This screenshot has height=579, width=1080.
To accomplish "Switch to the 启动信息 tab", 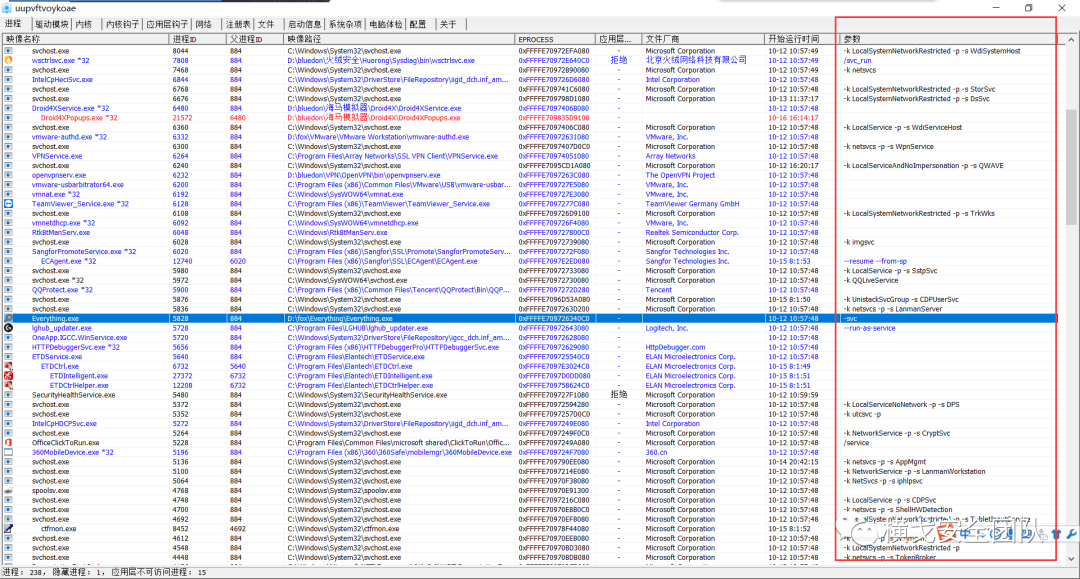I will (304, 24).
